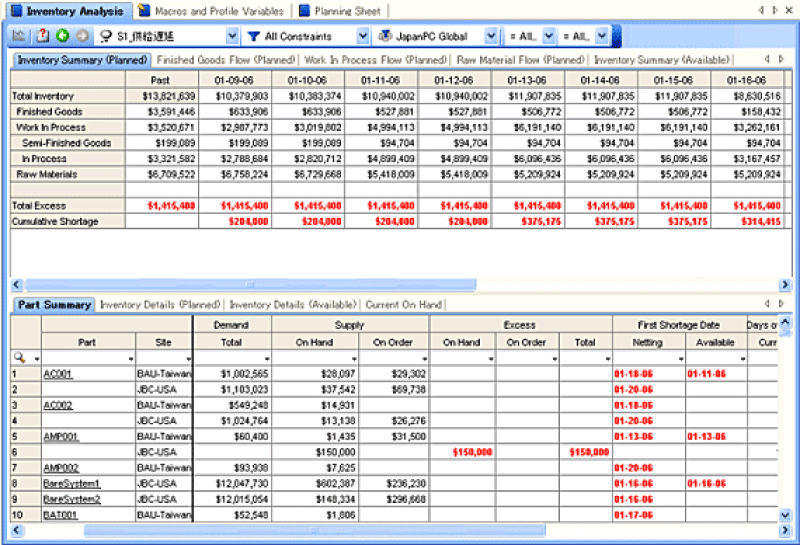
Task: Click Part Summary vertical scroll down arrow
Action: click(x=786, y=515)
